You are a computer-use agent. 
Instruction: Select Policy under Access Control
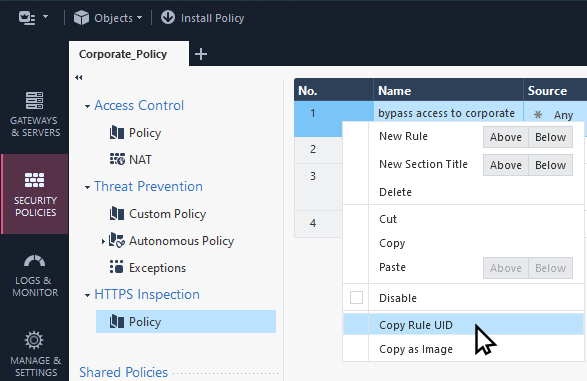(x=145, y=133)
